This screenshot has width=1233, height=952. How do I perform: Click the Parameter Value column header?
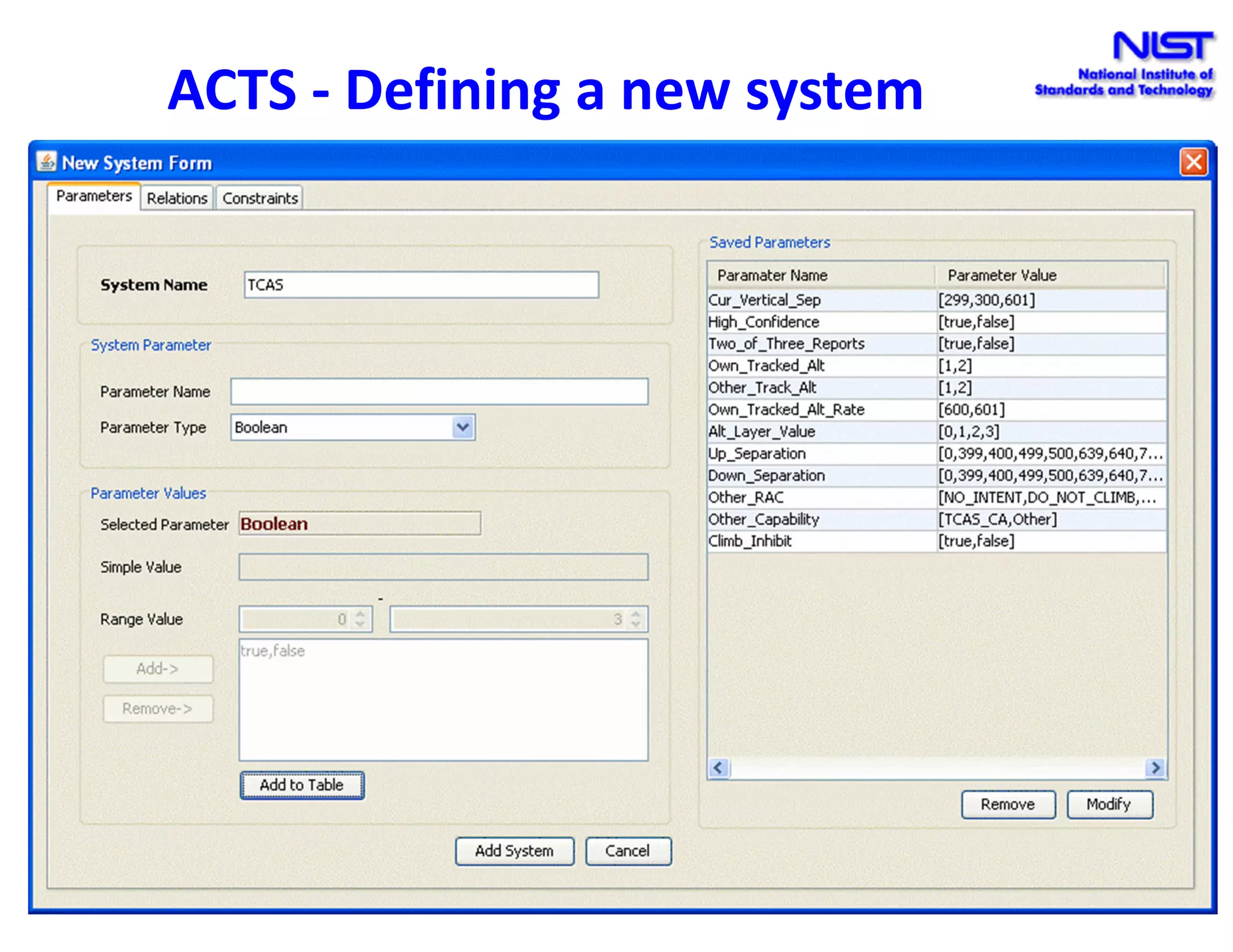(x=1050, y=275)
